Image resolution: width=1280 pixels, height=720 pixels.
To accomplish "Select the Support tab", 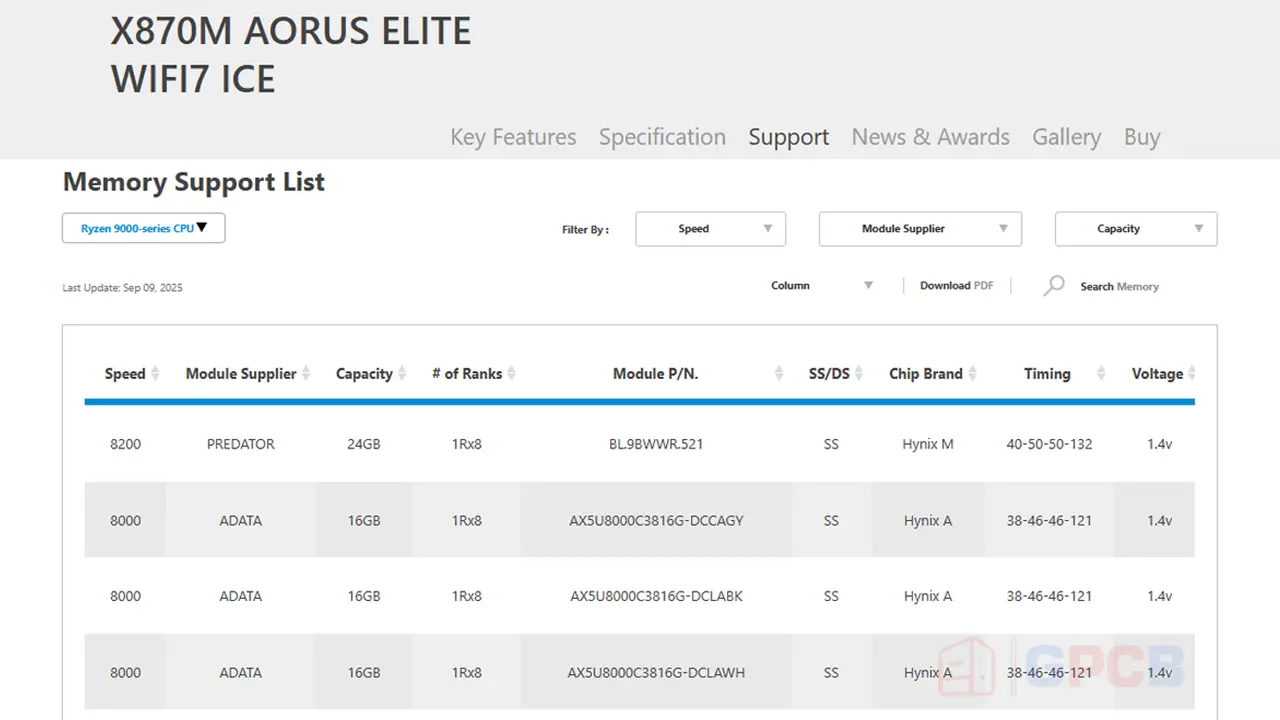I will click(x=789, y=137).
